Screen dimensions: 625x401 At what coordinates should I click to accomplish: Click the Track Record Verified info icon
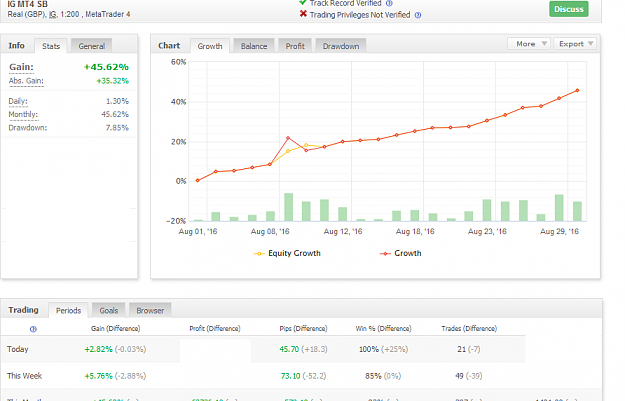(x=389, y=3)
